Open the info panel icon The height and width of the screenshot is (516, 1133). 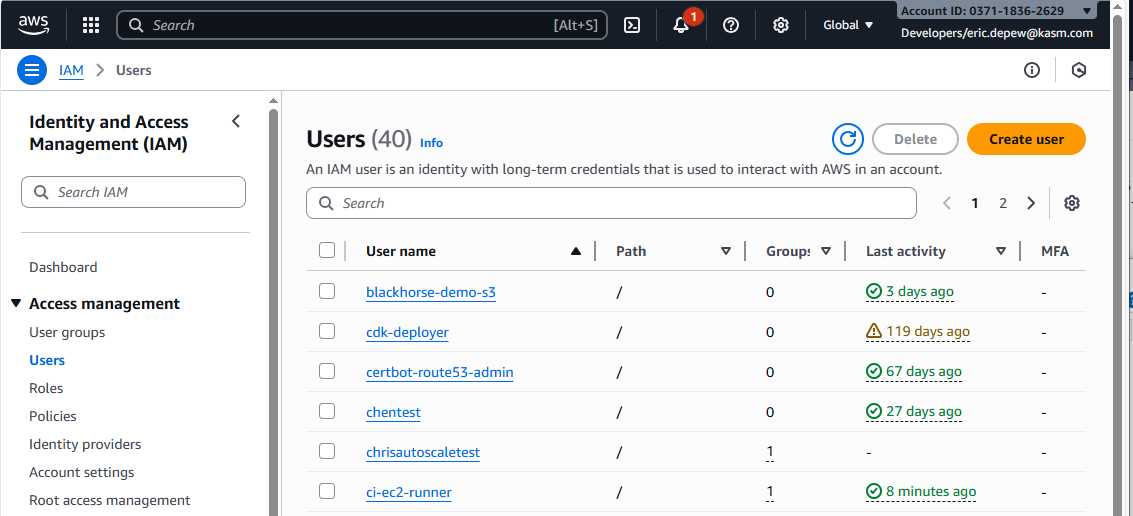pyautogui.click(x=1032, y=70)
